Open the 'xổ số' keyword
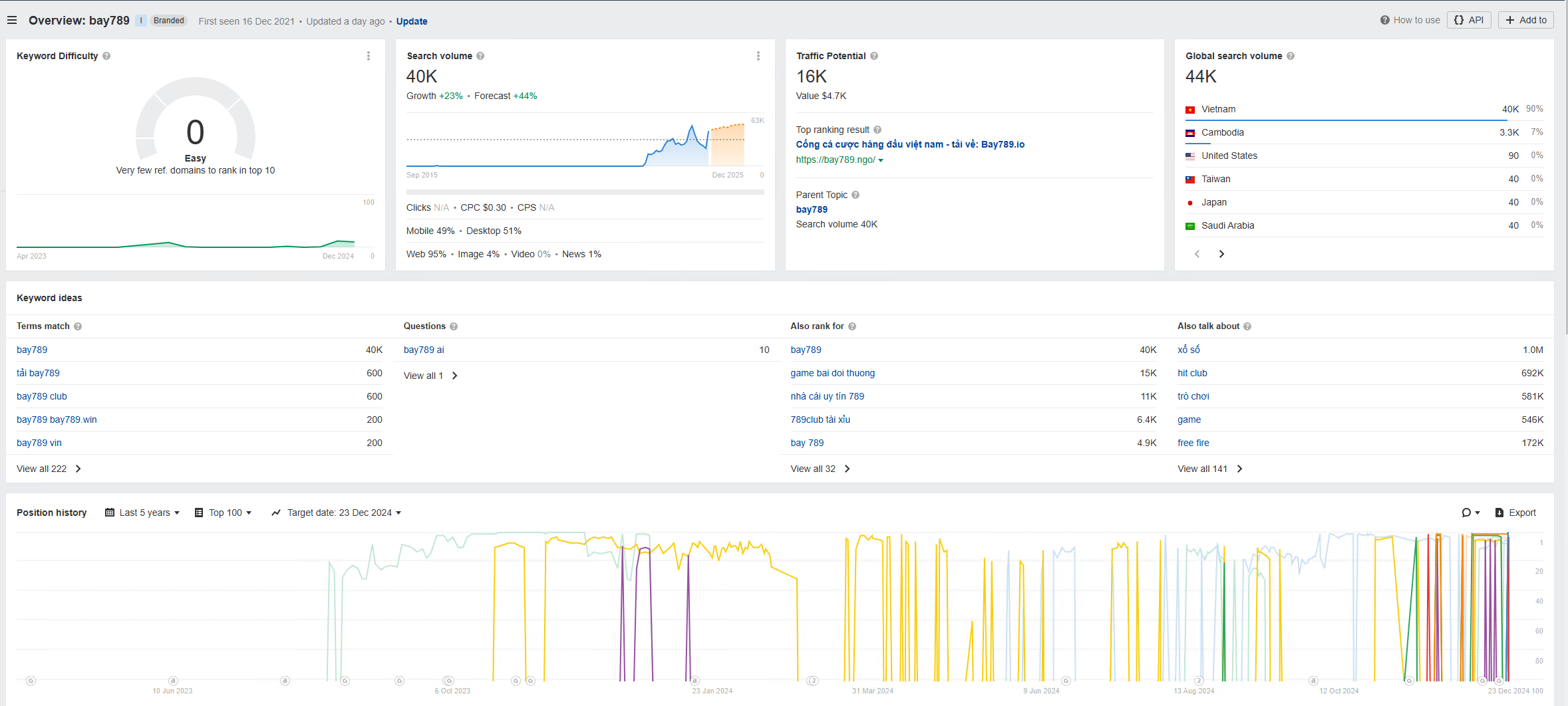Viewport: 1568px width, 706px height. tap(1189, 350)
